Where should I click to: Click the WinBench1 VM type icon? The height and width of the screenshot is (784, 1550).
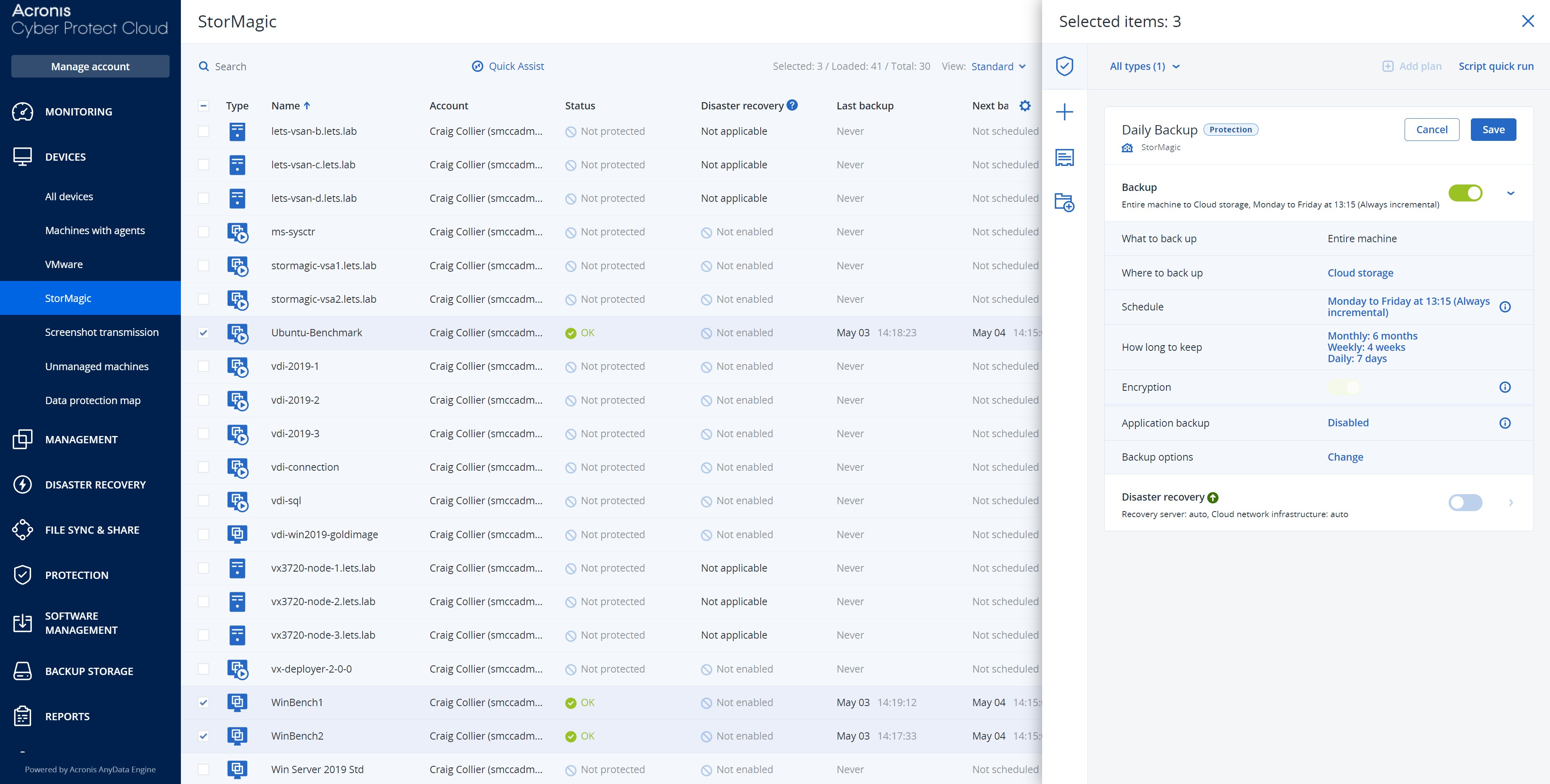(238, 702)
